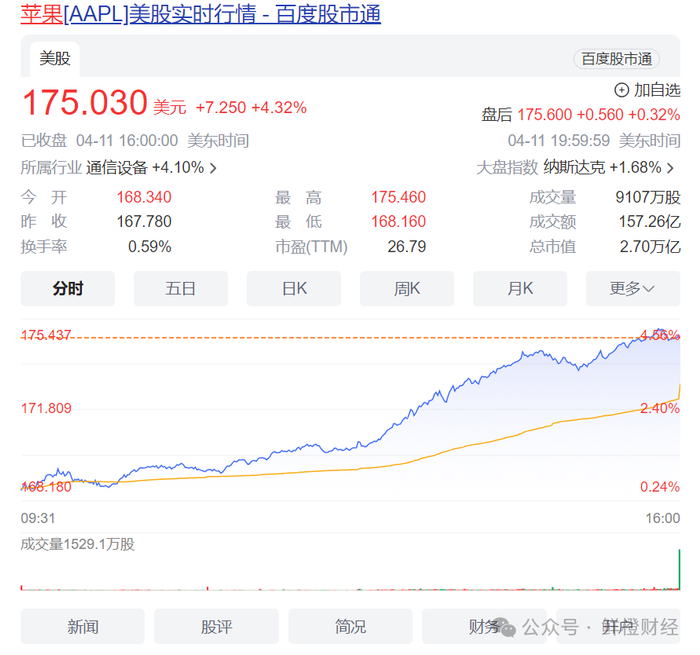Click the 175.437 chart axis label
700x655 pixels.
(46, 335)
